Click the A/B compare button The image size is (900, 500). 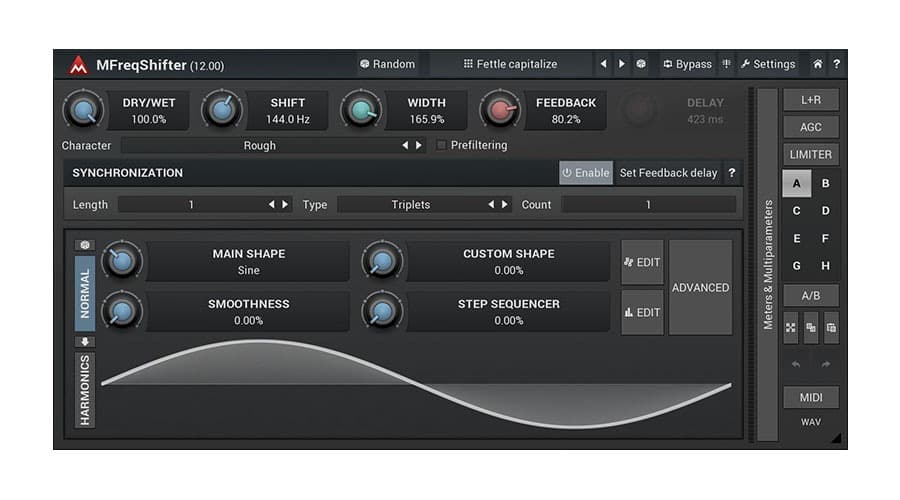pyautogui.click(x=811, y=296)
